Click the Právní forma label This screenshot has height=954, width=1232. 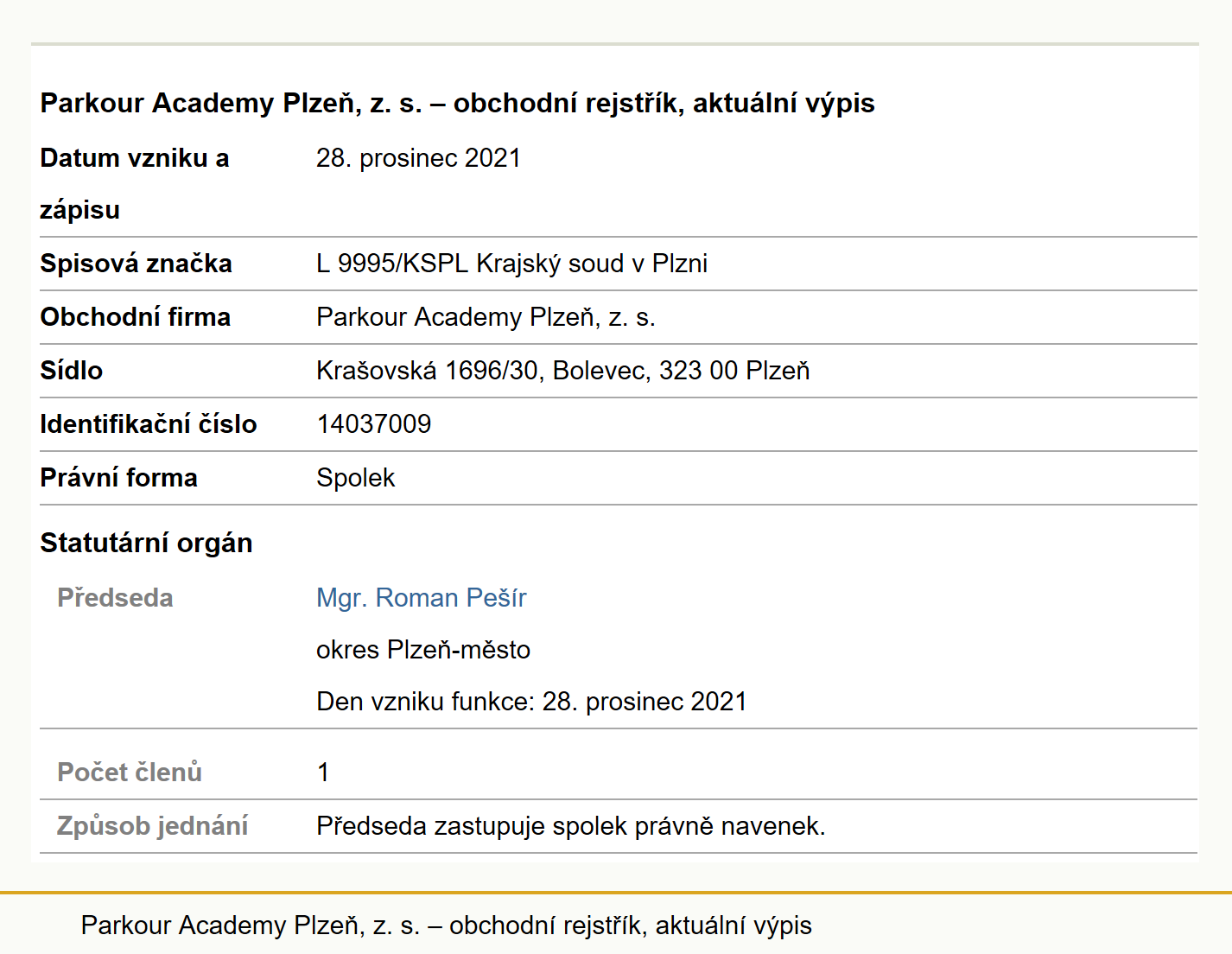pos(118,478)
